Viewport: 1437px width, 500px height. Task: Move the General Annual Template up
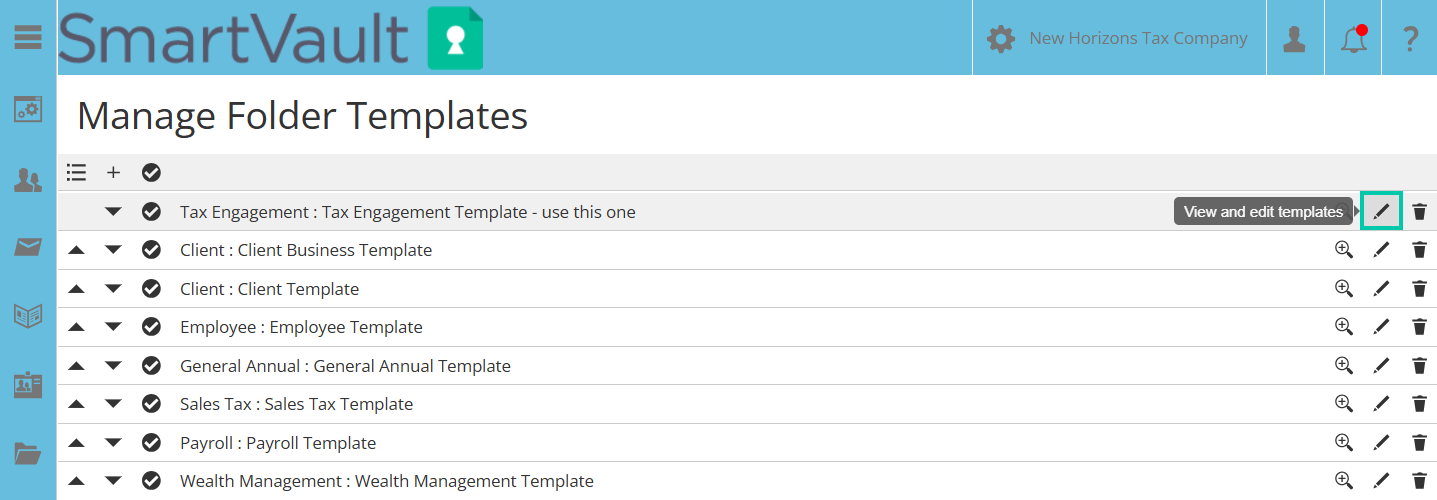76,366
